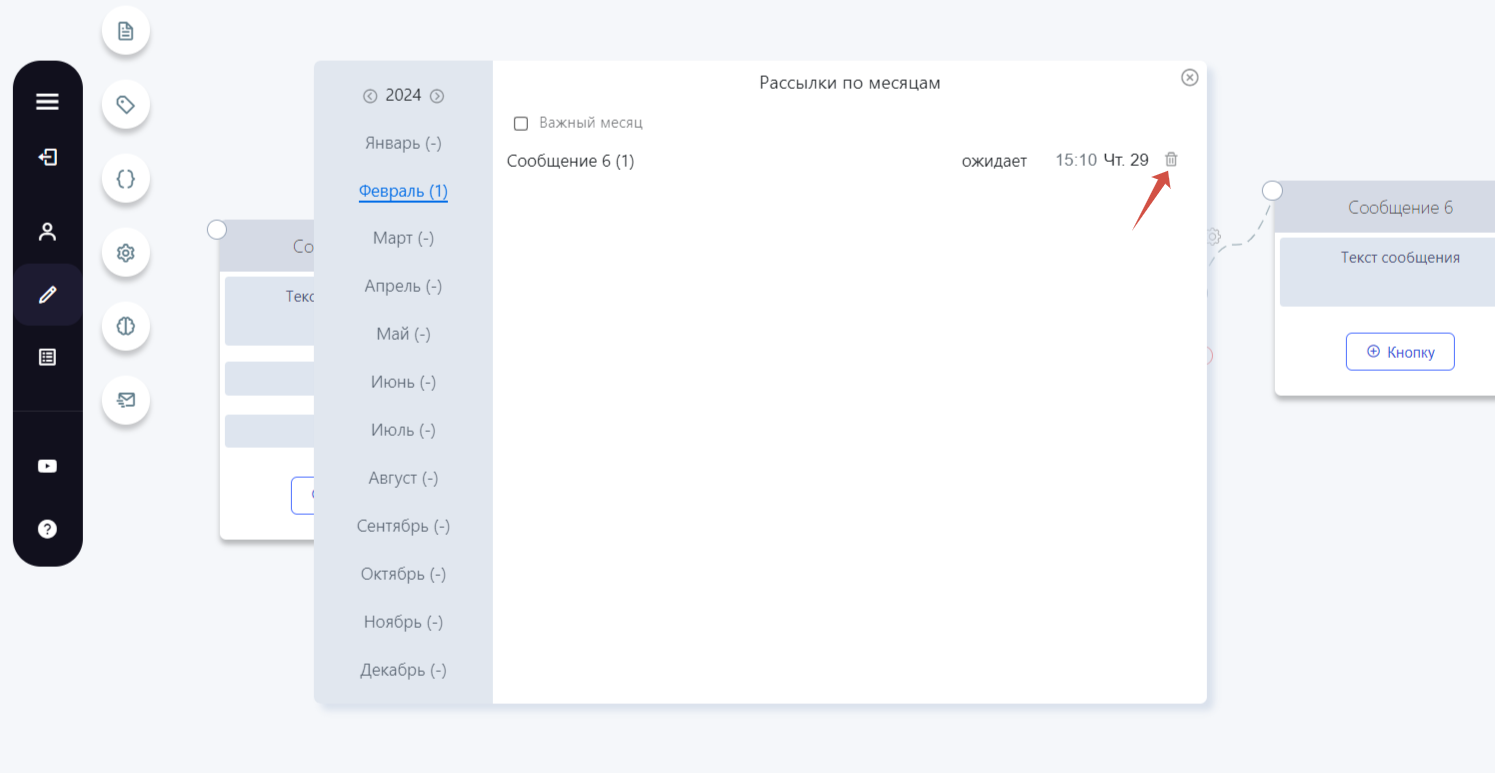The height and width of the screenshot is (773, 1495).
Task: Open the hamburger menu in sidebar
Action: (x=47, y=102)
